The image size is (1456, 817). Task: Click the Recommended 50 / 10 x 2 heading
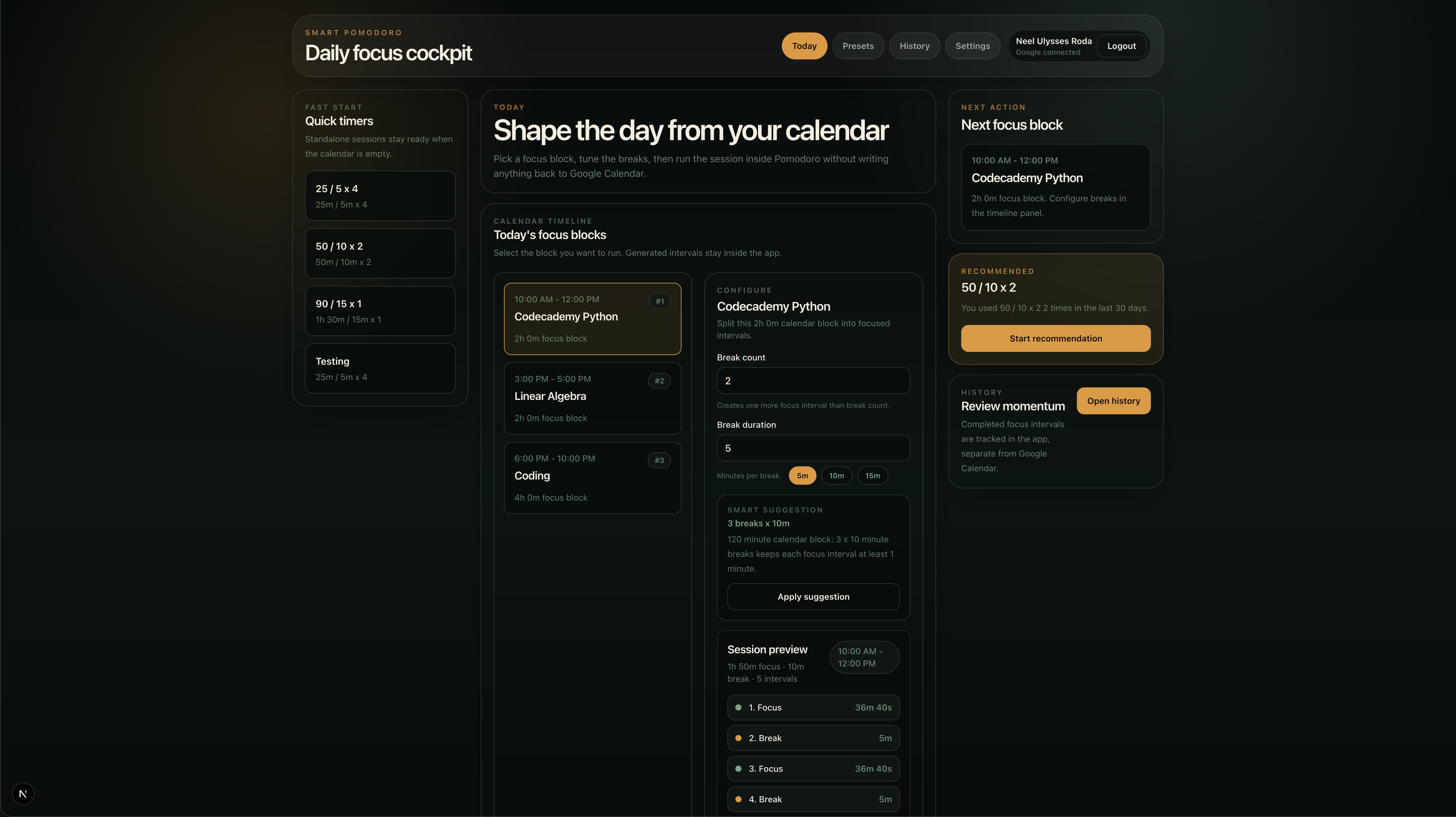pyautogui.click(x=988, y=287)
